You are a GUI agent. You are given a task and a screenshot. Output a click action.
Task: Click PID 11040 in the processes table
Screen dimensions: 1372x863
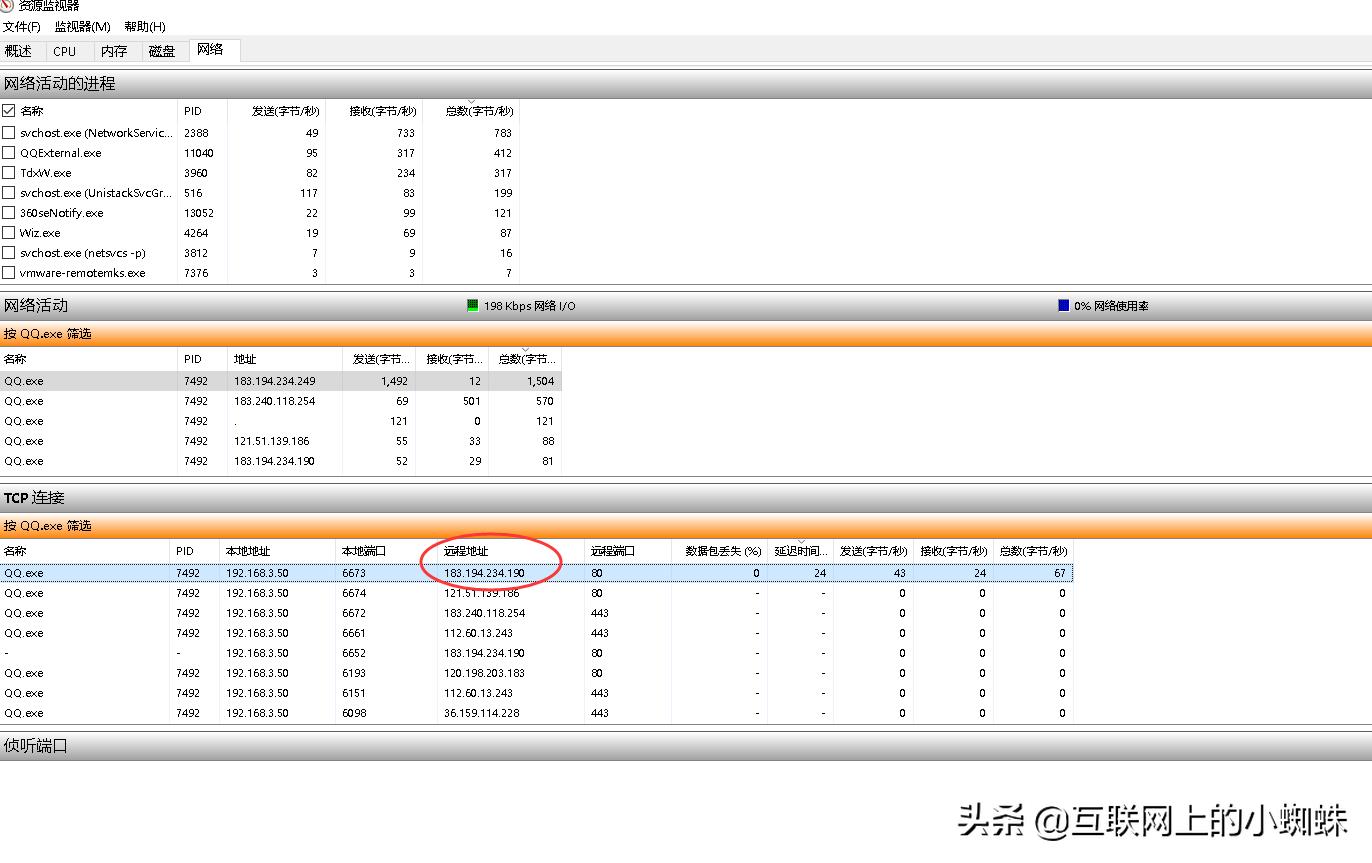199,153
